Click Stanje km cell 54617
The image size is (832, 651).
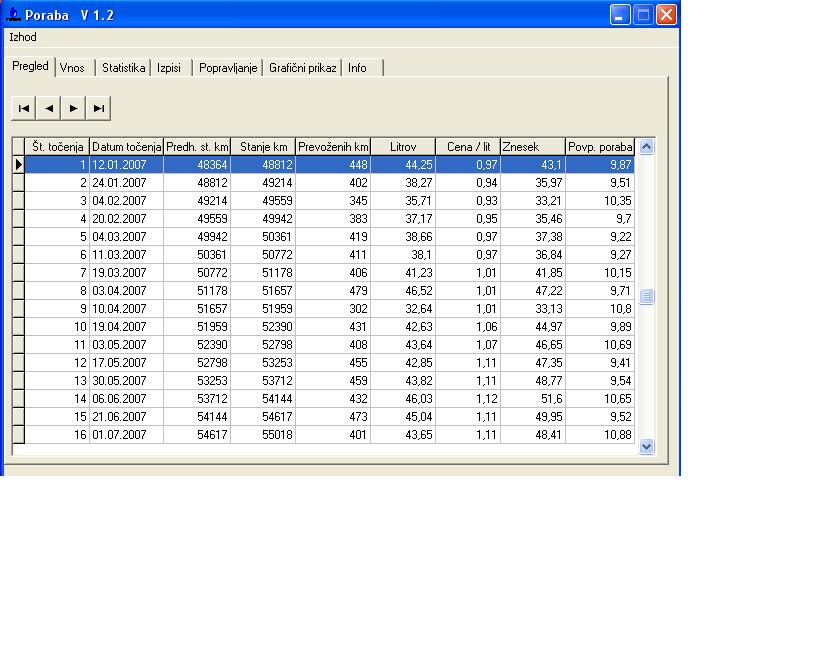[x=263, y=417]
